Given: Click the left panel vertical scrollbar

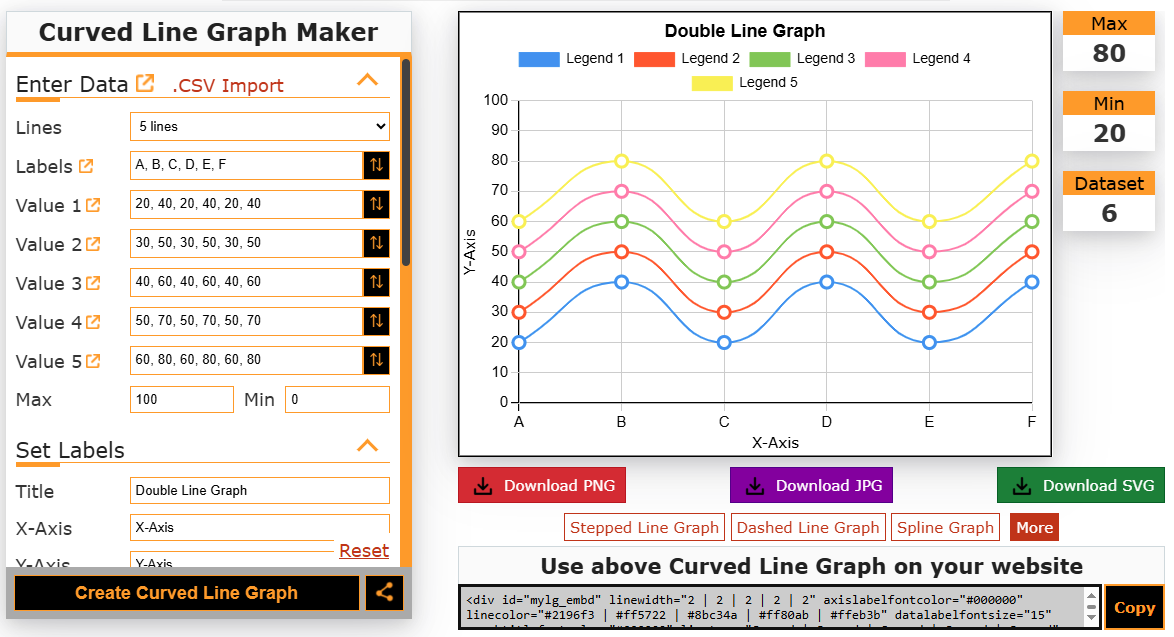Looking at the screenshot, I should [406, 162].
